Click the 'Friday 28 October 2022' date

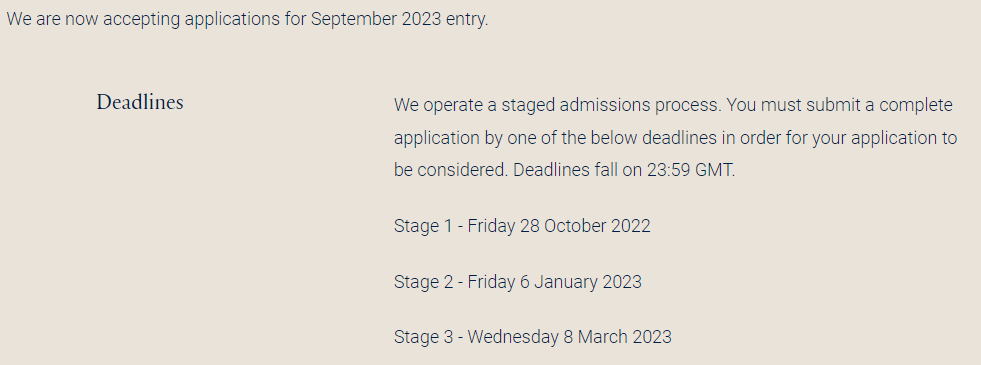pos(559,226)
